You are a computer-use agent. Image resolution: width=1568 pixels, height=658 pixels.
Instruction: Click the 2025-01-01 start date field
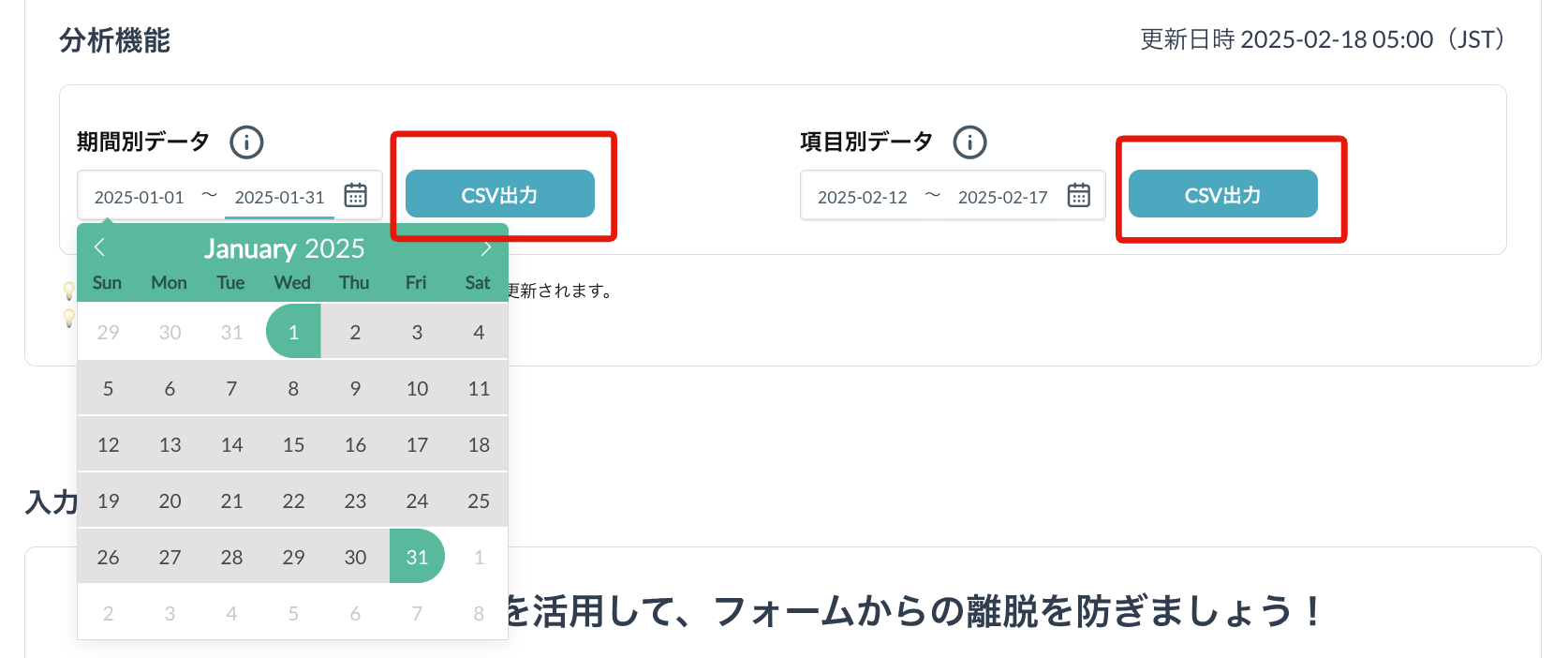coord(140,197)
